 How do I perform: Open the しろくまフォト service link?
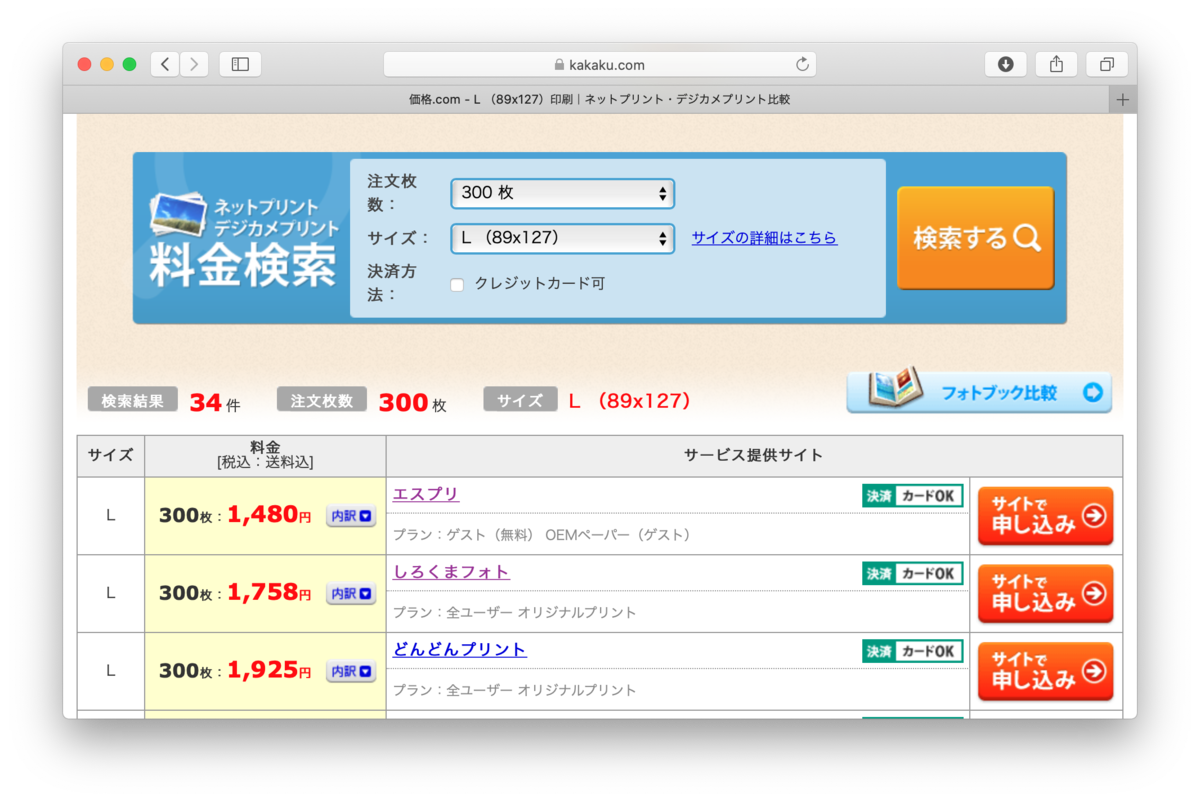(x=451, y=570)
